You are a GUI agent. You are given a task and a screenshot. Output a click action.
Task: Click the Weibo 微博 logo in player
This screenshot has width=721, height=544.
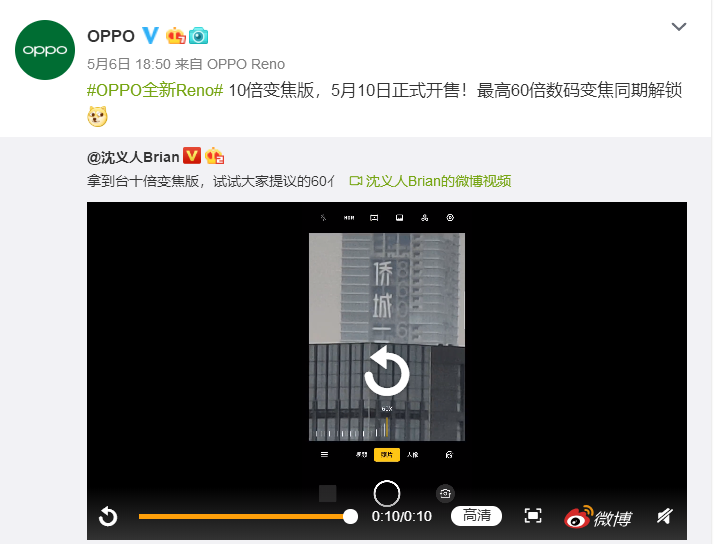[598, 517]
